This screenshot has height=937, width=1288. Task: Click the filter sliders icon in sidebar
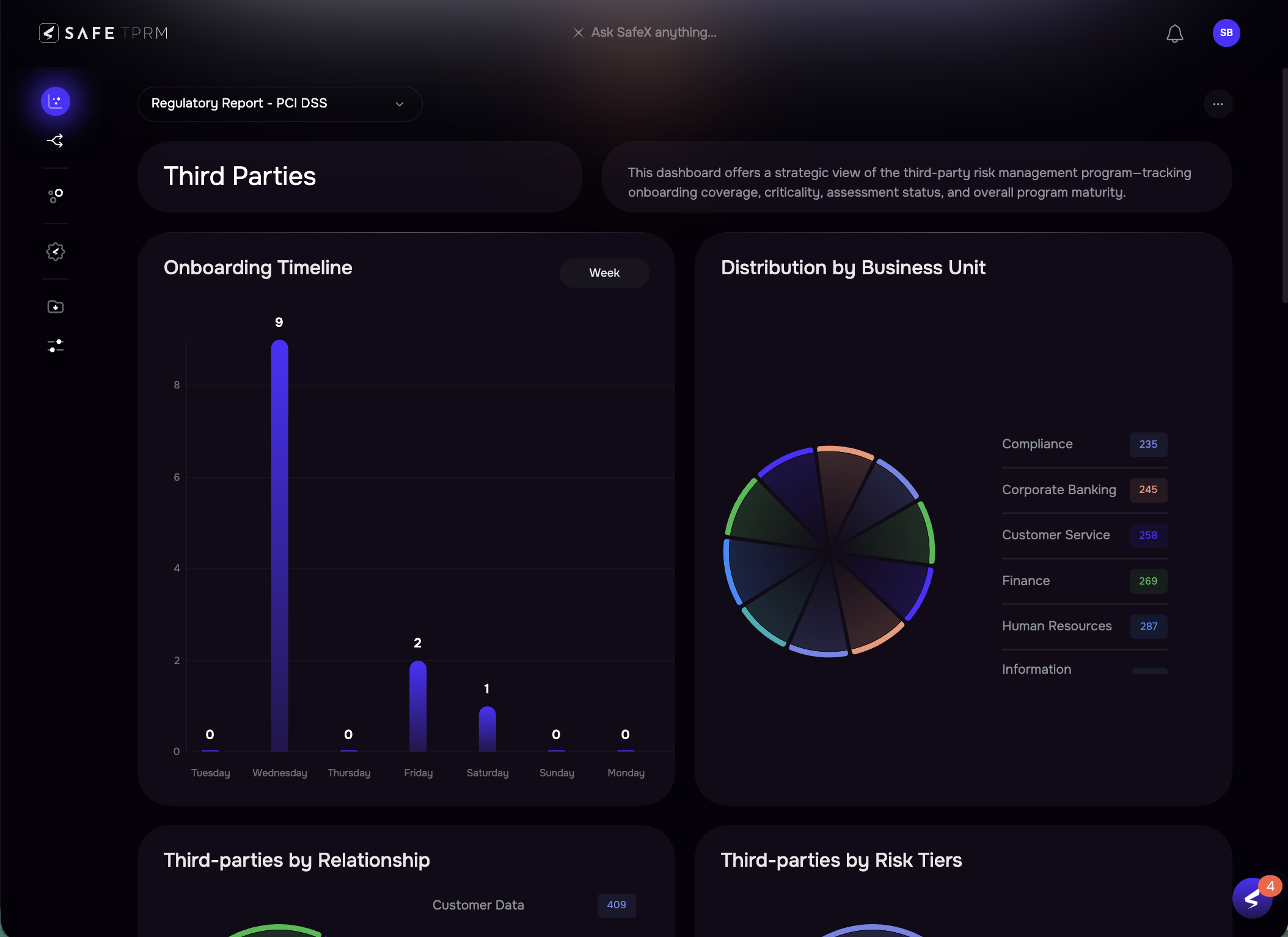coord(55,346)
